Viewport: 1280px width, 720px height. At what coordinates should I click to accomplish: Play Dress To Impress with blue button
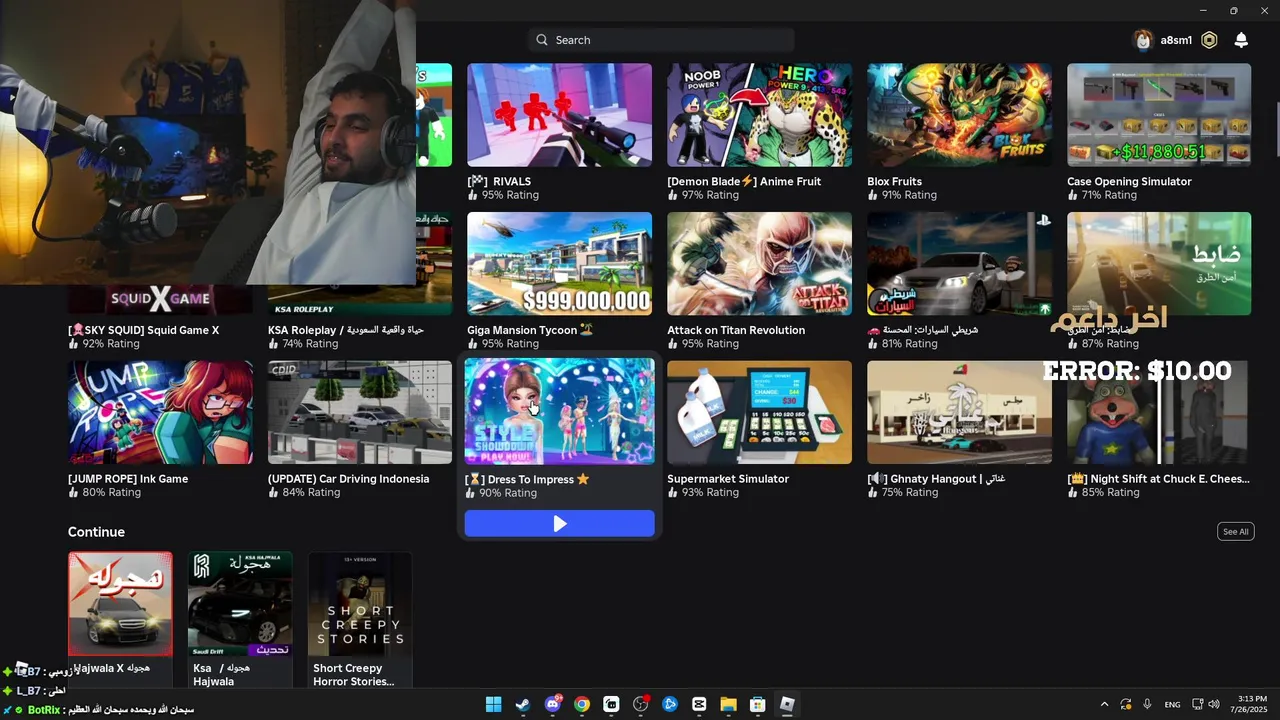559,523
